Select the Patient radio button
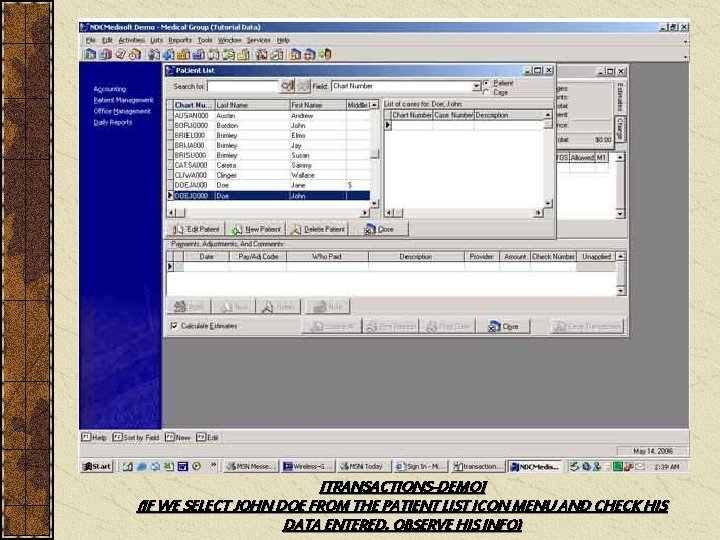This screenshot has height=540, width=720. (x=486, y=83)
